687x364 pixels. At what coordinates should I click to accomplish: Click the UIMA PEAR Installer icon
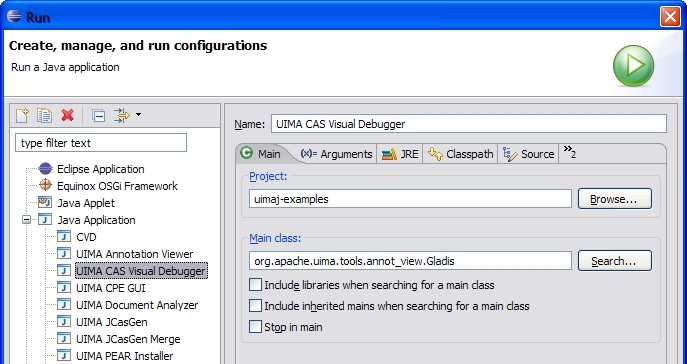click(x=64, y=356)
